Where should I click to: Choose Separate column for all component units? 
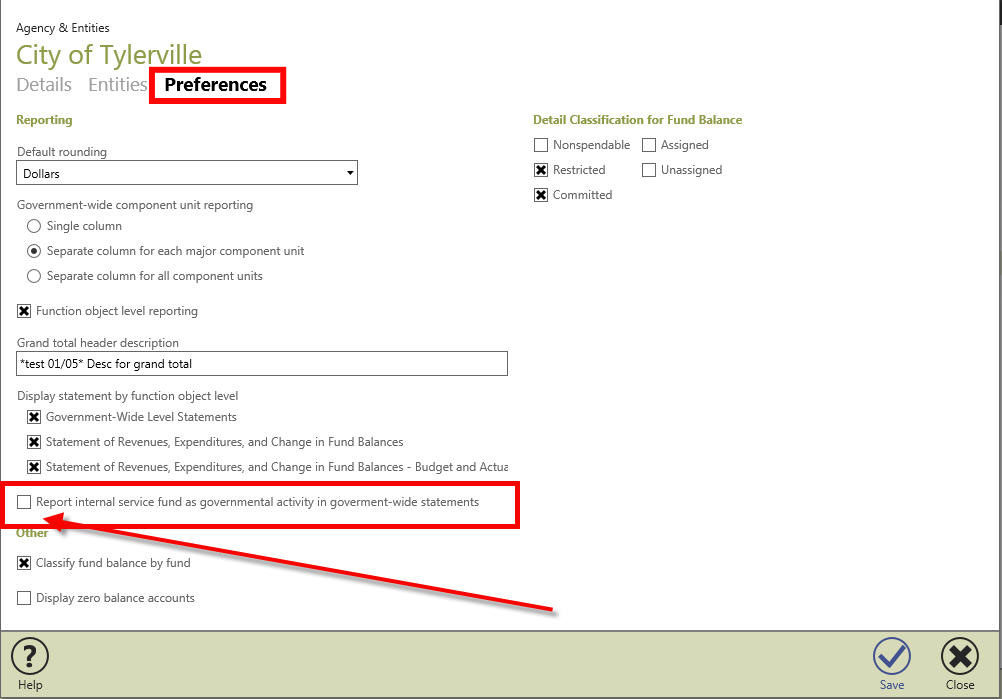coord(33,275)
